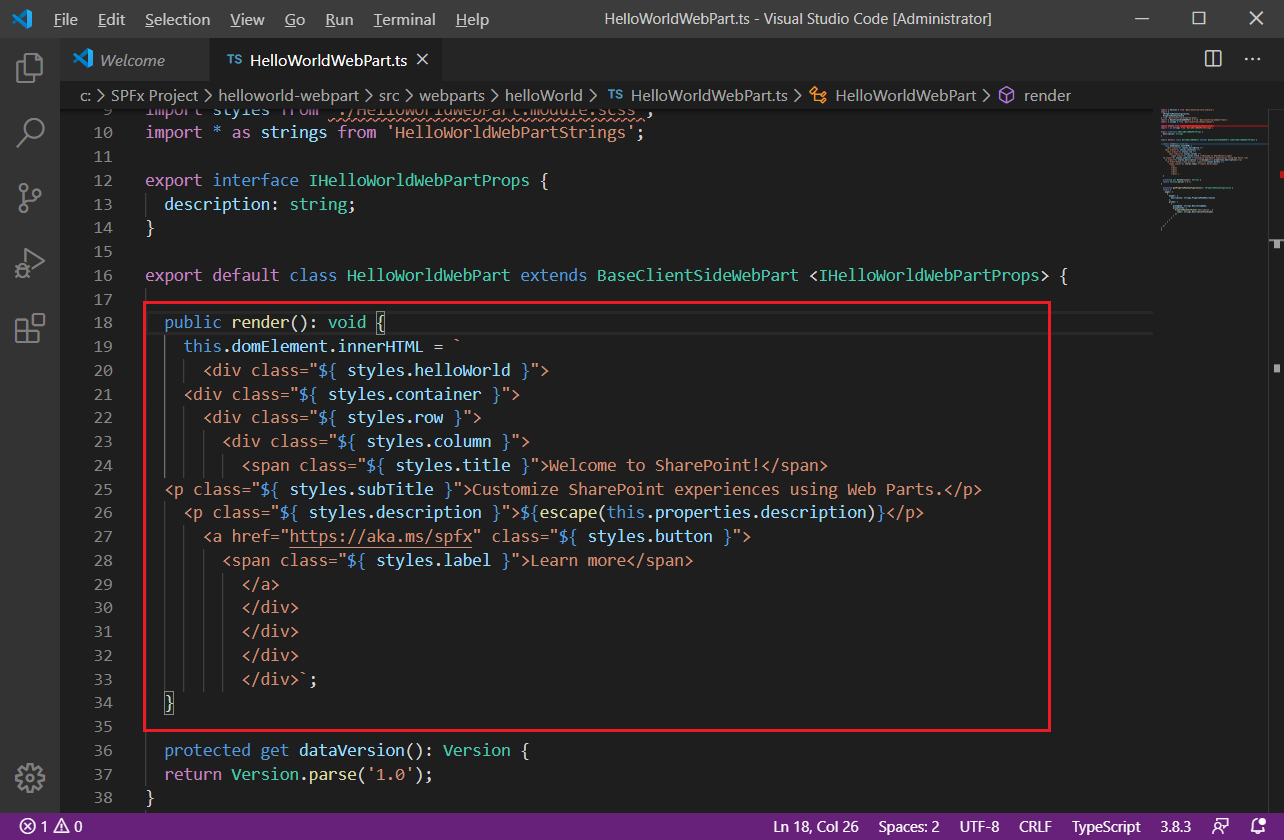Open the Source Control view
The height and width of the screenshot is (840, 1284).
pos(30,197)
